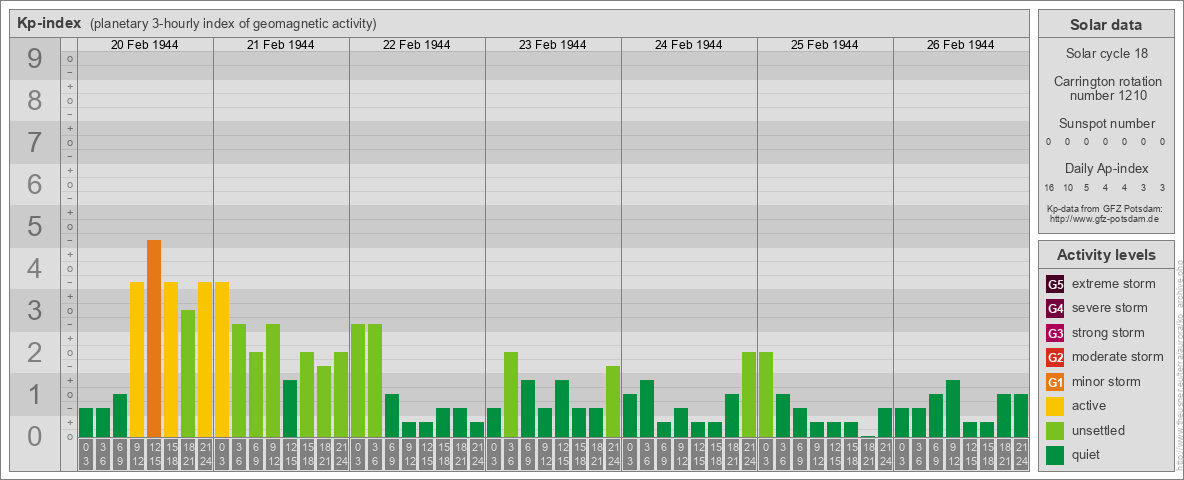1184x480 pixels.
Task: Select the light green 'unsettled' legend swatch
Action: [x=1055, y=430]
